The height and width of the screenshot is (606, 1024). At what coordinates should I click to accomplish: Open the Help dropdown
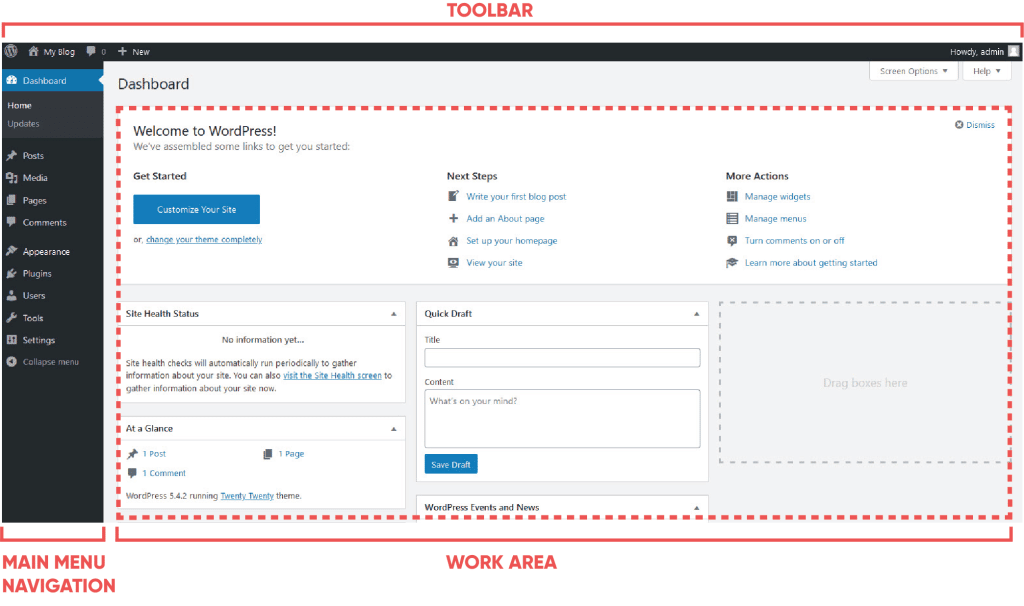pyautogui.click(x=987, y=71)
